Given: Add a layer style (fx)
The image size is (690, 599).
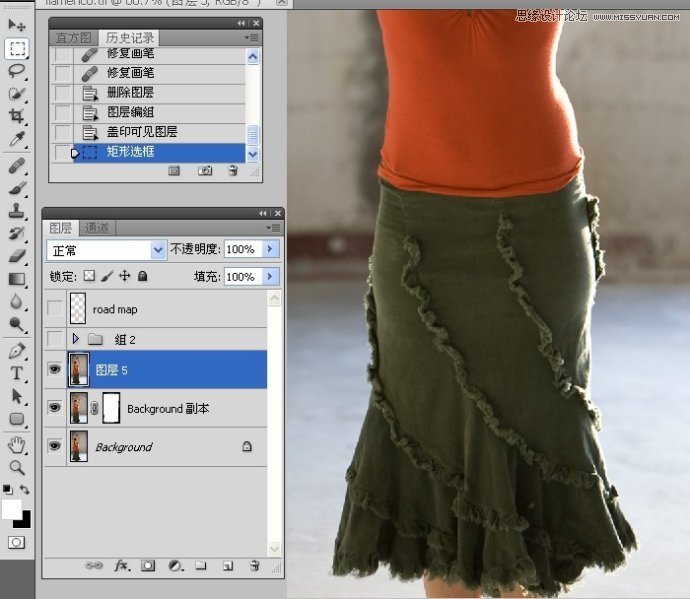Looking at the screenshot, I should [122, 566].
